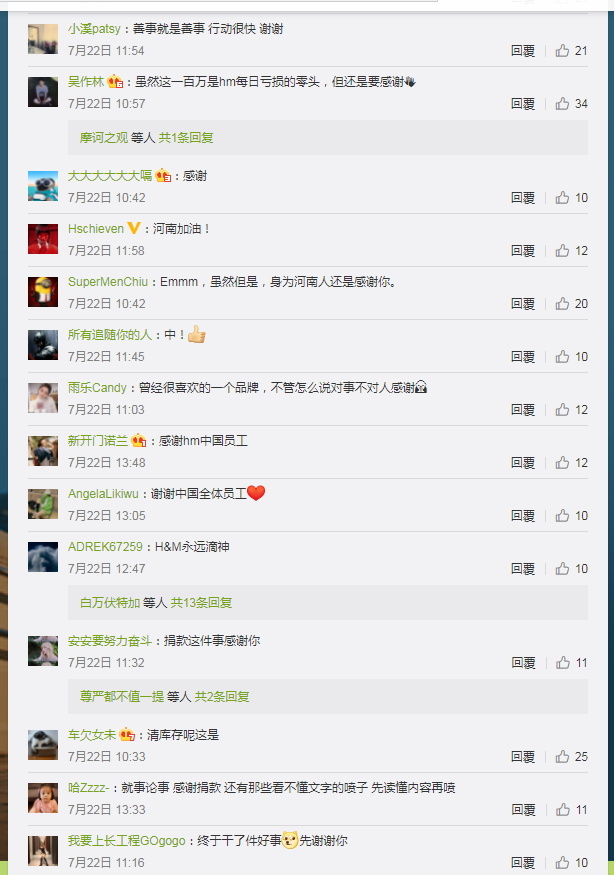
Task: Reply to 所有追随你的人's comment
Action: [523, 357]
